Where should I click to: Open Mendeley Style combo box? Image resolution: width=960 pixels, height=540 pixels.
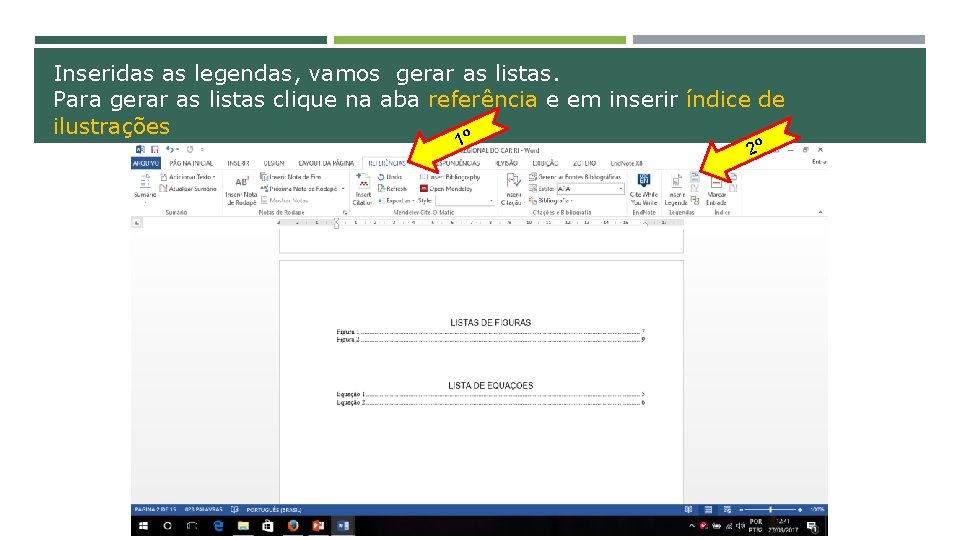464,200
